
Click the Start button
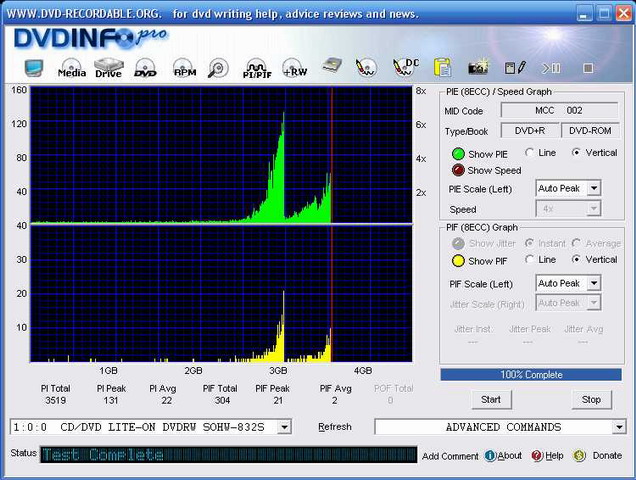tap(491, 400)
